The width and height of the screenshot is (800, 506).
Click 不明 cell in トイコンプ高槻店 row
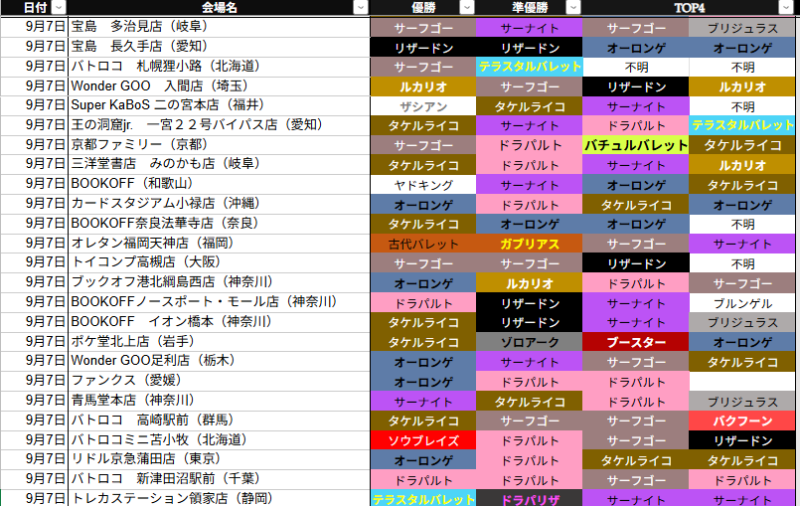[742, 263]
